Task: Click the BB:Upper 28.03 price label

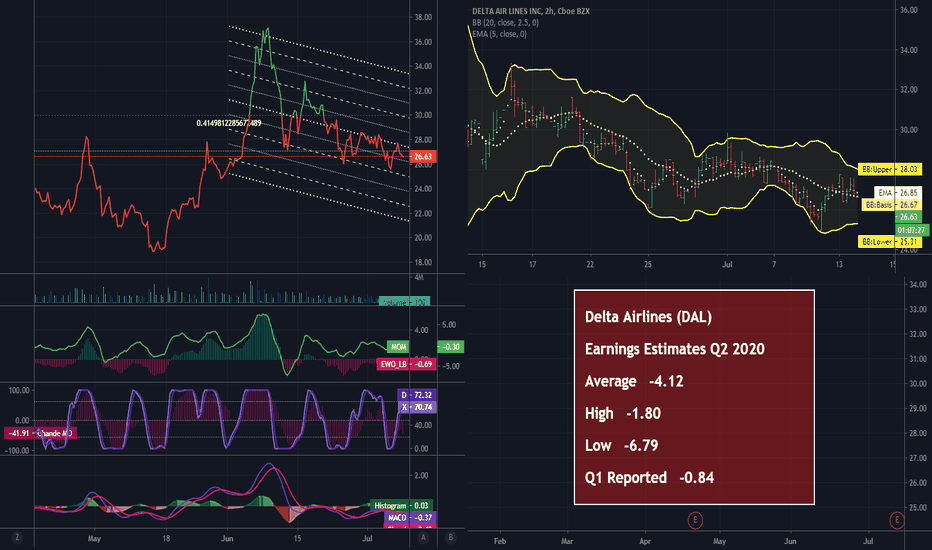Action: (890, 169)
